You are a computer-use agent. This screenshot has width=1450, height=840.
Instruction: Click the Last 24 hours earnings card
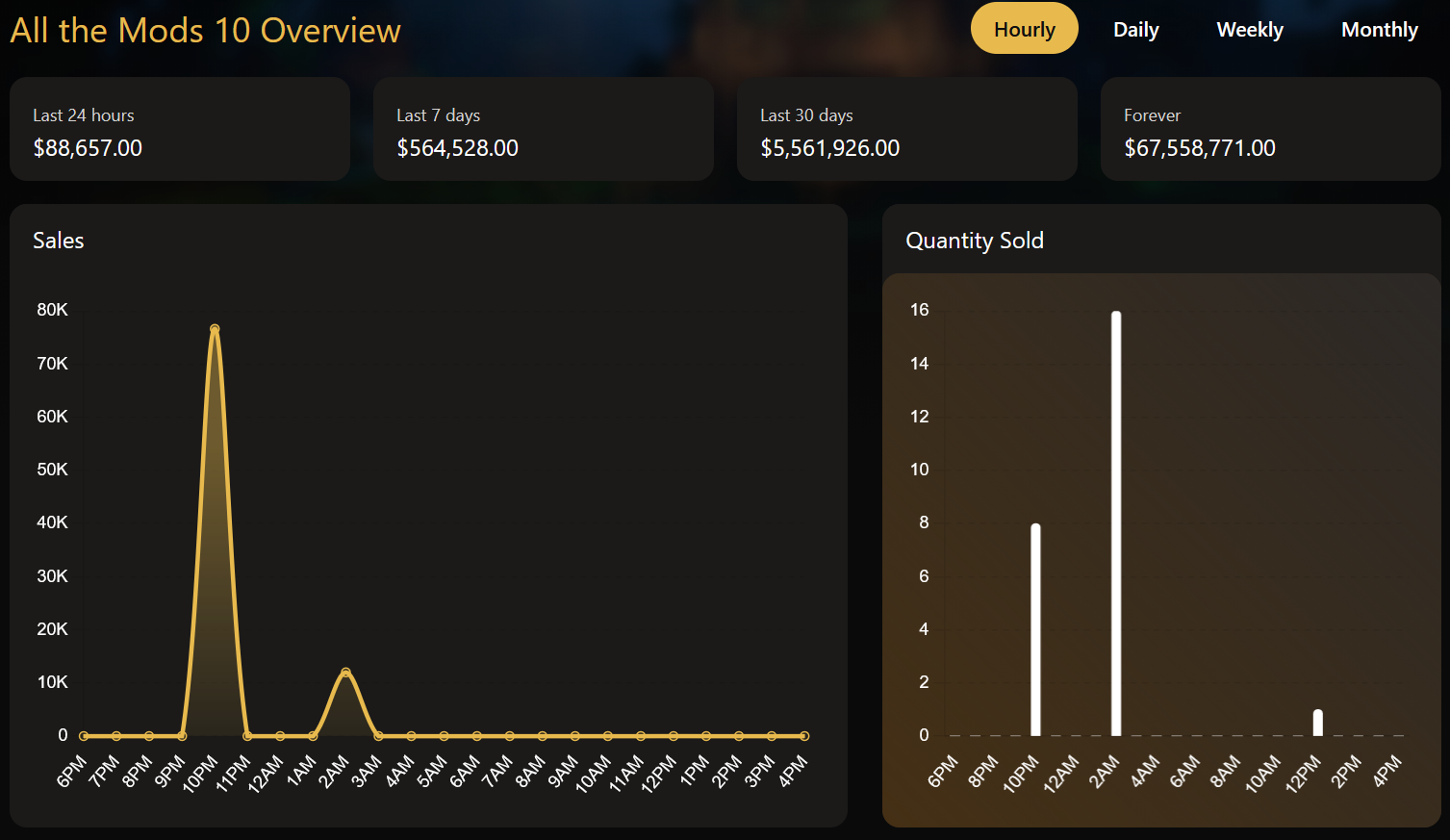179,129
